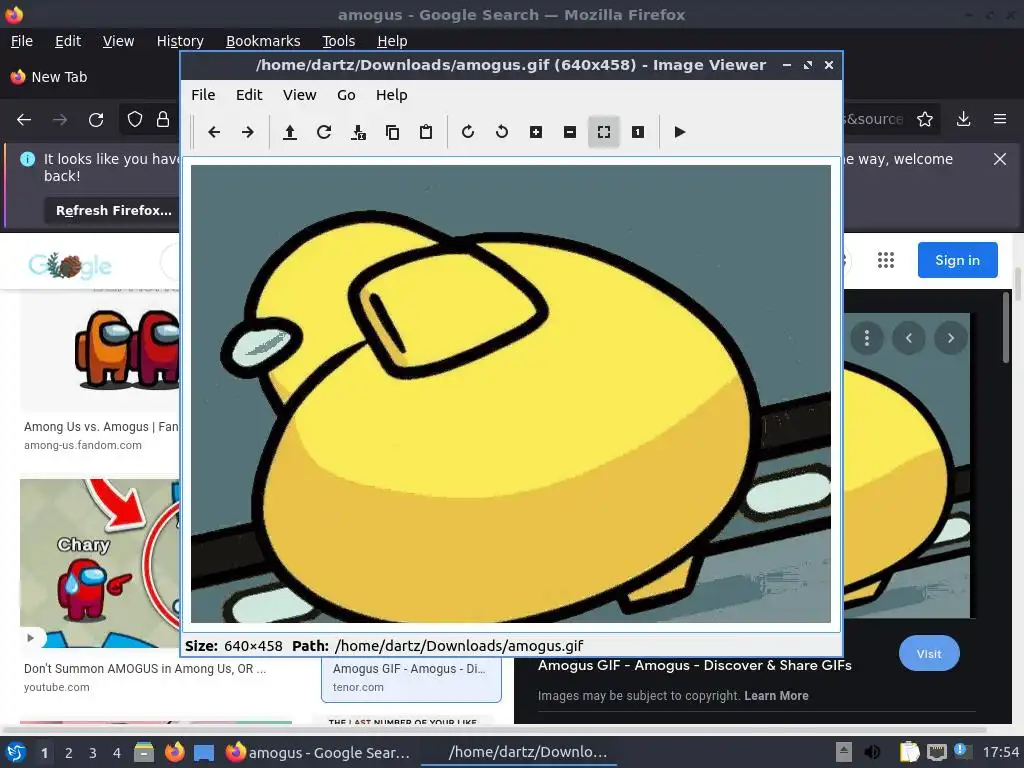1024x768 pixels.
Task: Copy the image using the copy icon
Action: coord(392,133)
